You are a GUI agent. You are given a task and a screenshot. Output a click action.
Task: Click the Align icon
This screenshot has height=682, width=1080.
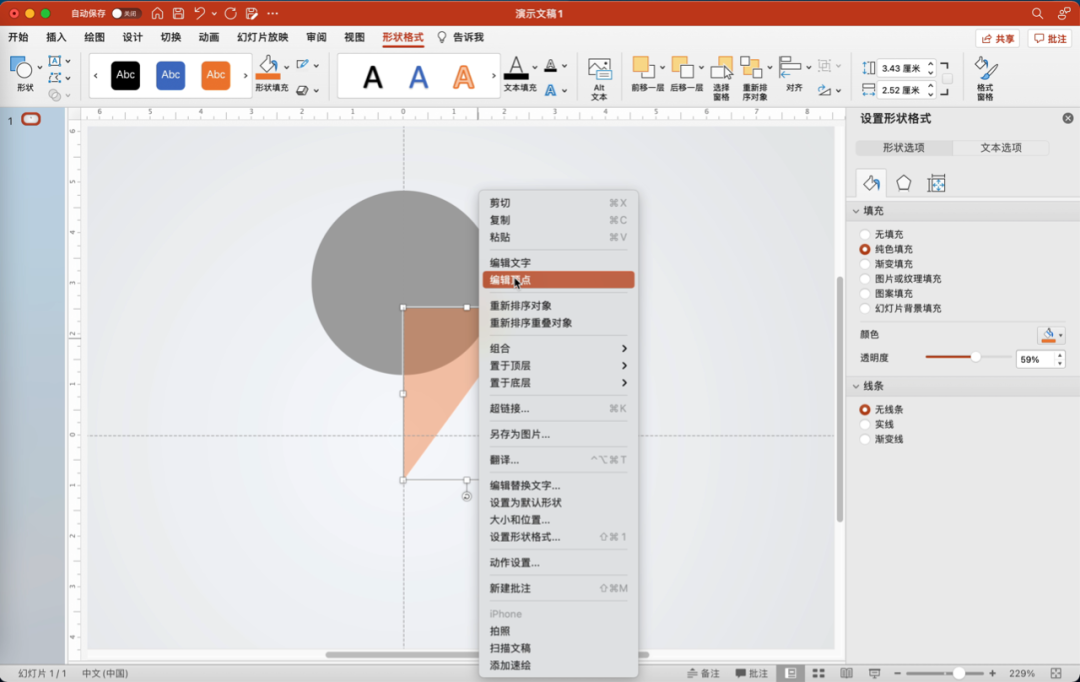789,68
